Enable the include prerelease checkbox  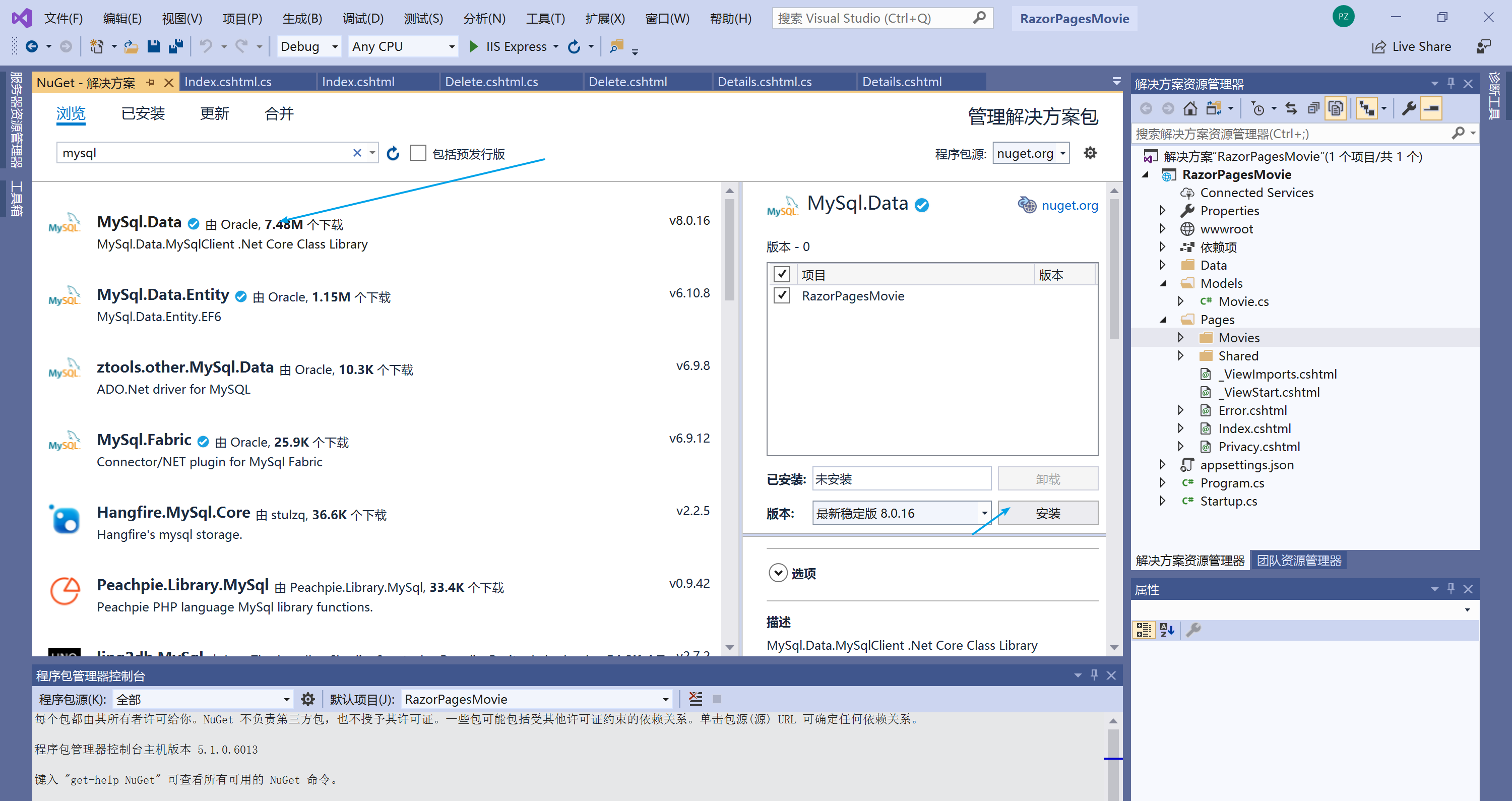pyautogui.click(x=418, y=153)
